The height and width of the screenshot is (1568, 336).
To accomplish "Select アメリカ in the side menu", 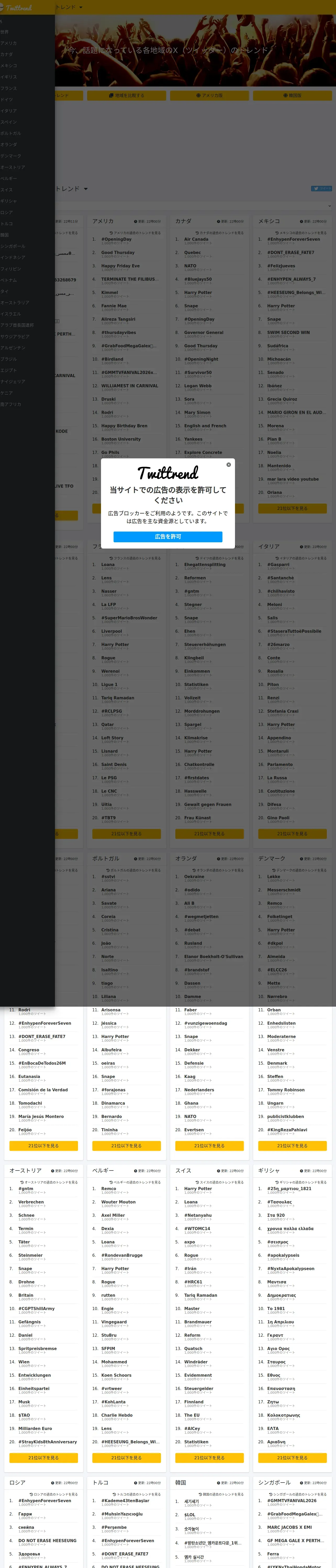I will point(9,43).
